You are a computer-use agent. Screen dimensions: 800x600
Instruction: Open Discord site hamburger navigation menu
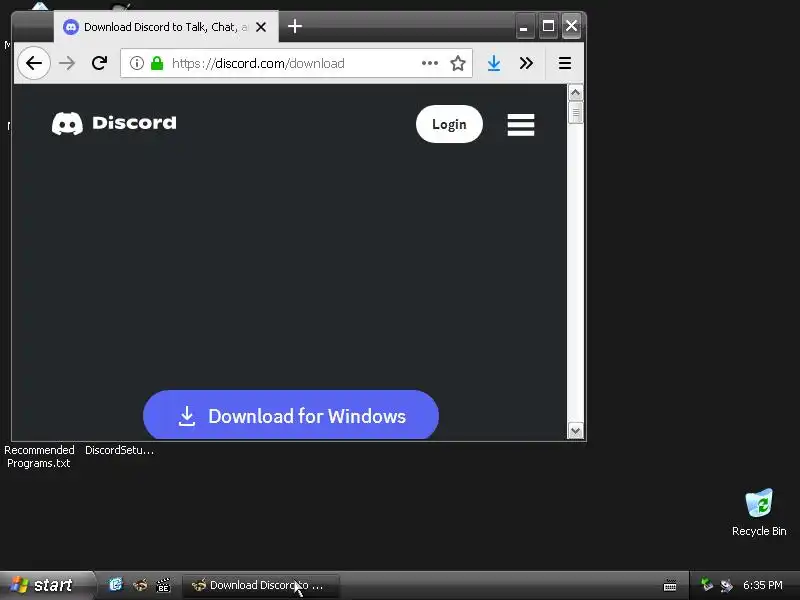(x=520, y=124)
